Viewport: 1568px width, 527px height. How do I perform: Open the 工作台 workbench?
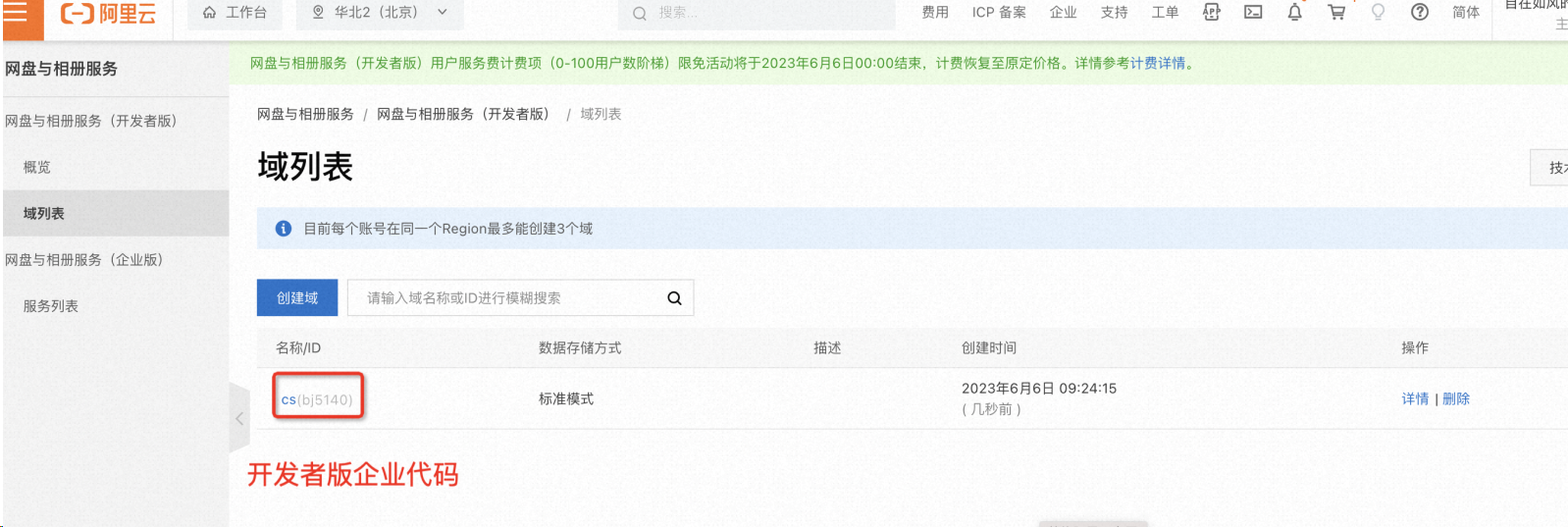(x=235, y=13)
